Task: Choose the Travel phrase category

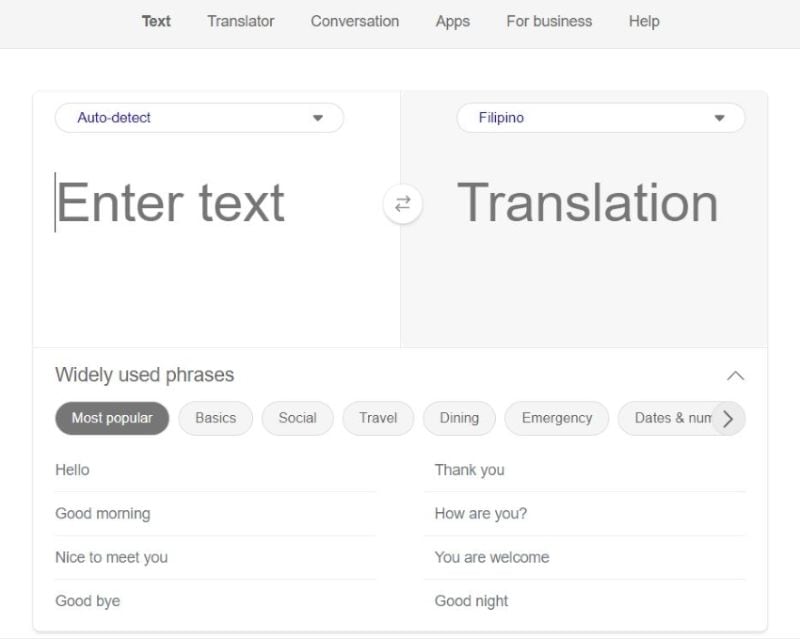Action: pyautogui.click(x=378, y=418)
